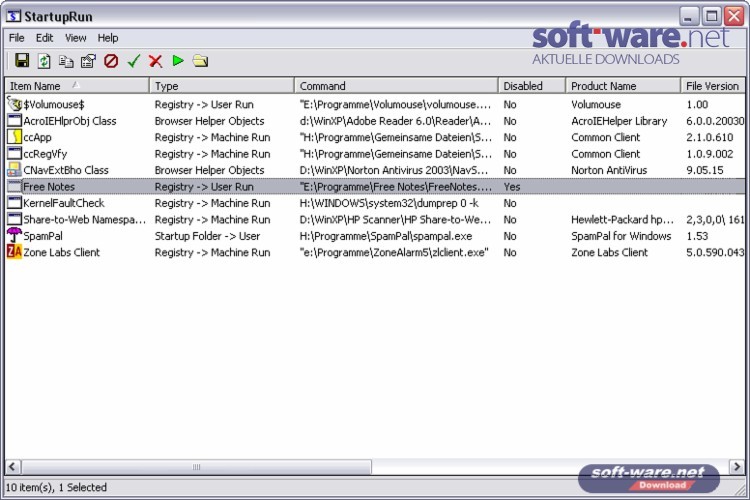Click the Hewlett-Packard hp... product cell
Image resolution: width=750 pixels, height=500 pixels.
(622, 219)
